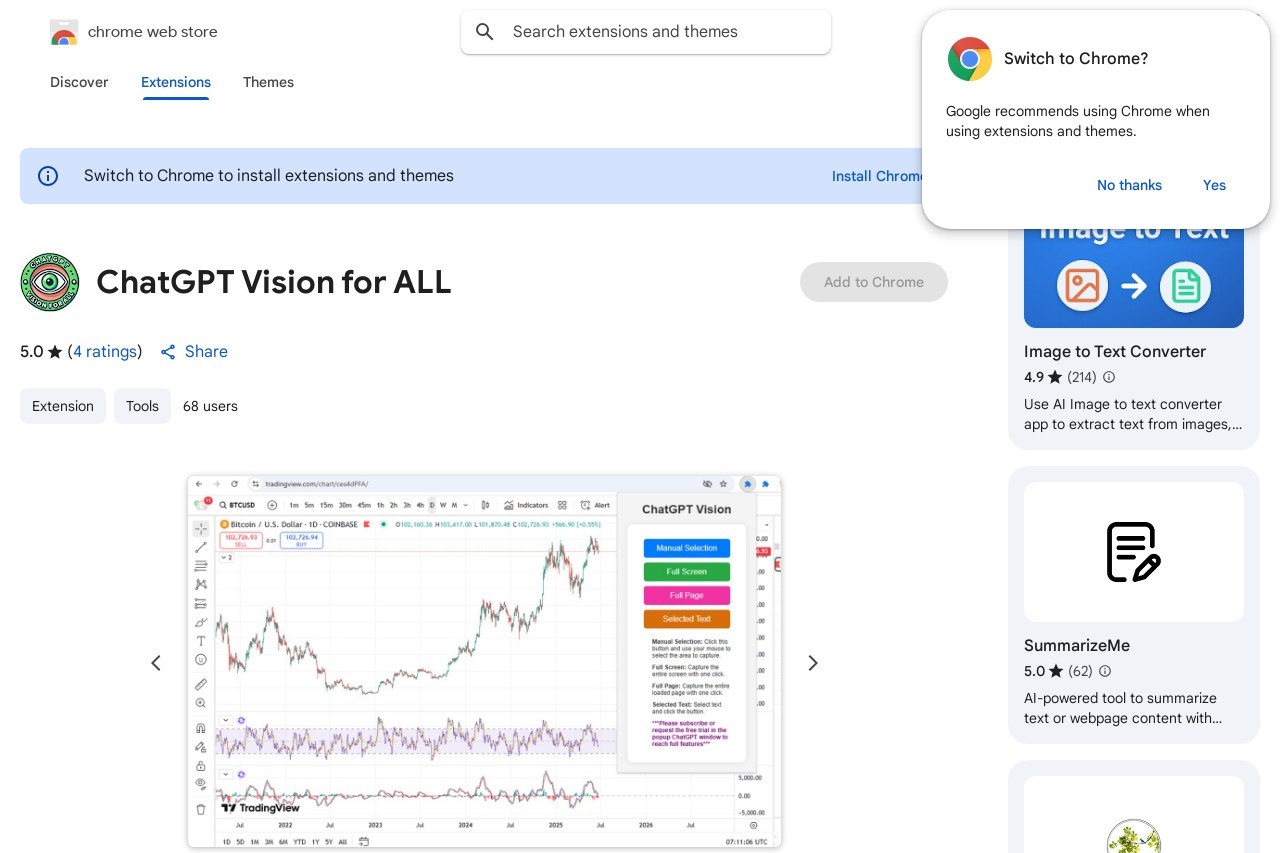1280x853 pixels.
Task: Click No thanks in the popup
Action: [1129, 185]
